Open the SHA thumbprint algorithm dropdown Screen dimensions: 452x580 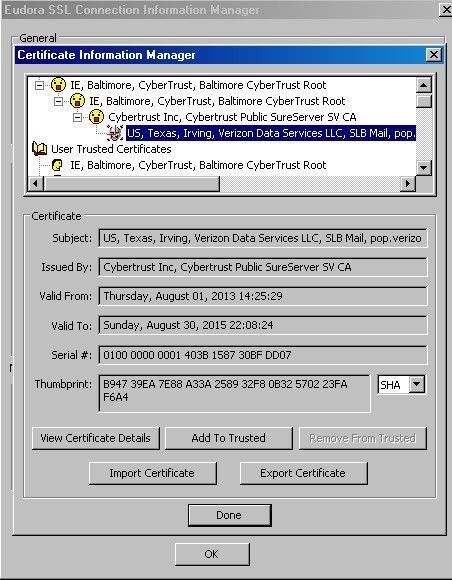(417, 384)
